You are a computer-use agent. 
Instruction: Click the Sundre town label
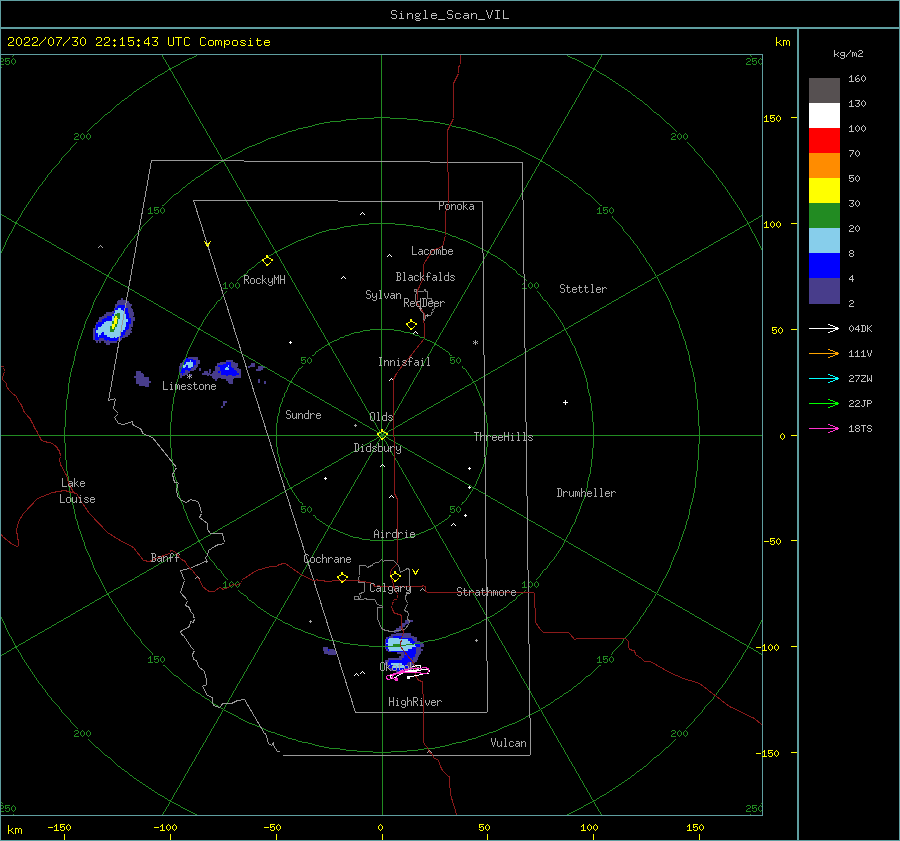pyautogui.click(x=303, y=414)
